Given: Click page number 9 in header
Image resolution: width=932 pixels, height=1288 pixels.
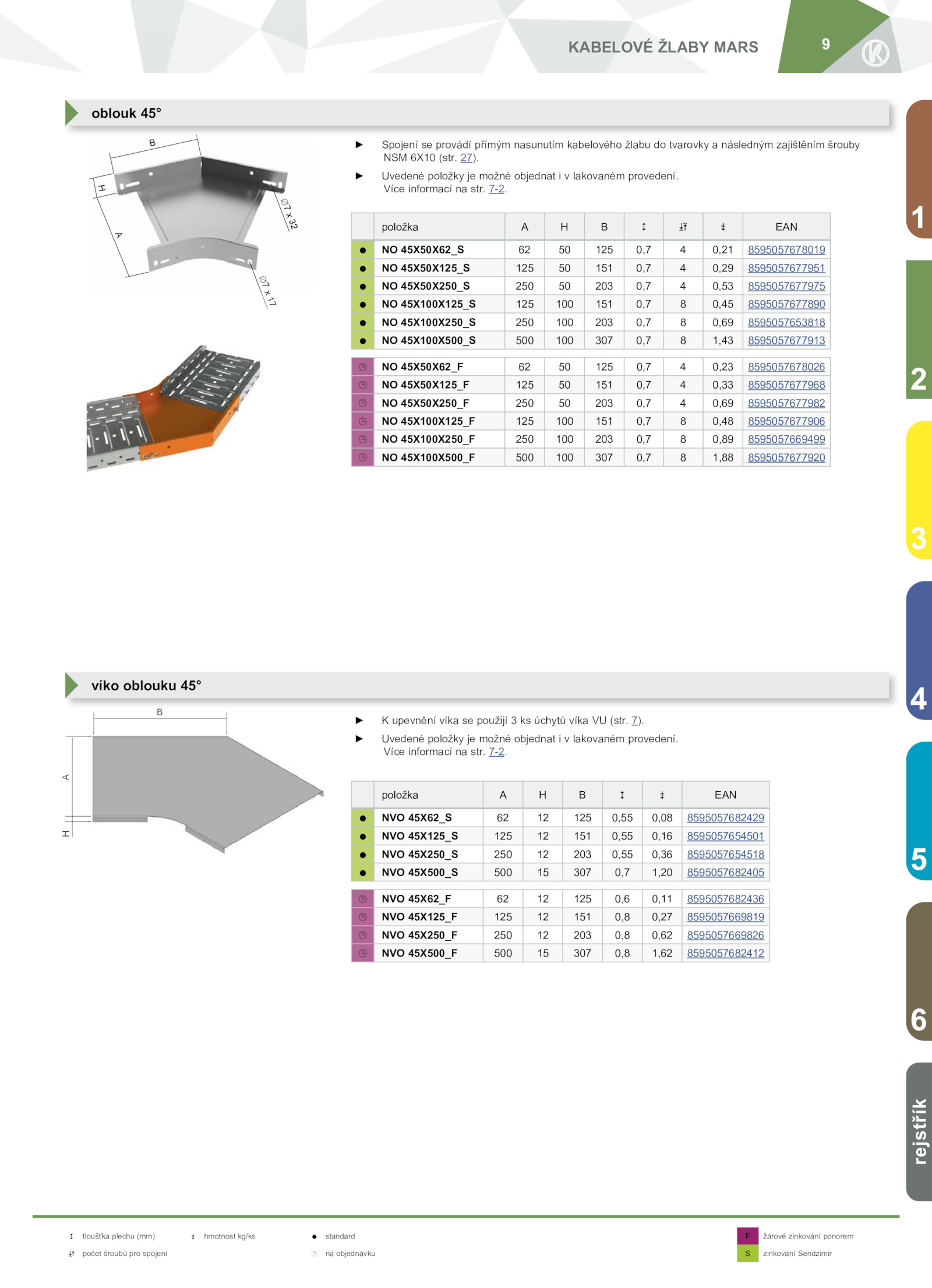Looking at the screenshot, I should pyautogui.click(x=825, y=44).
